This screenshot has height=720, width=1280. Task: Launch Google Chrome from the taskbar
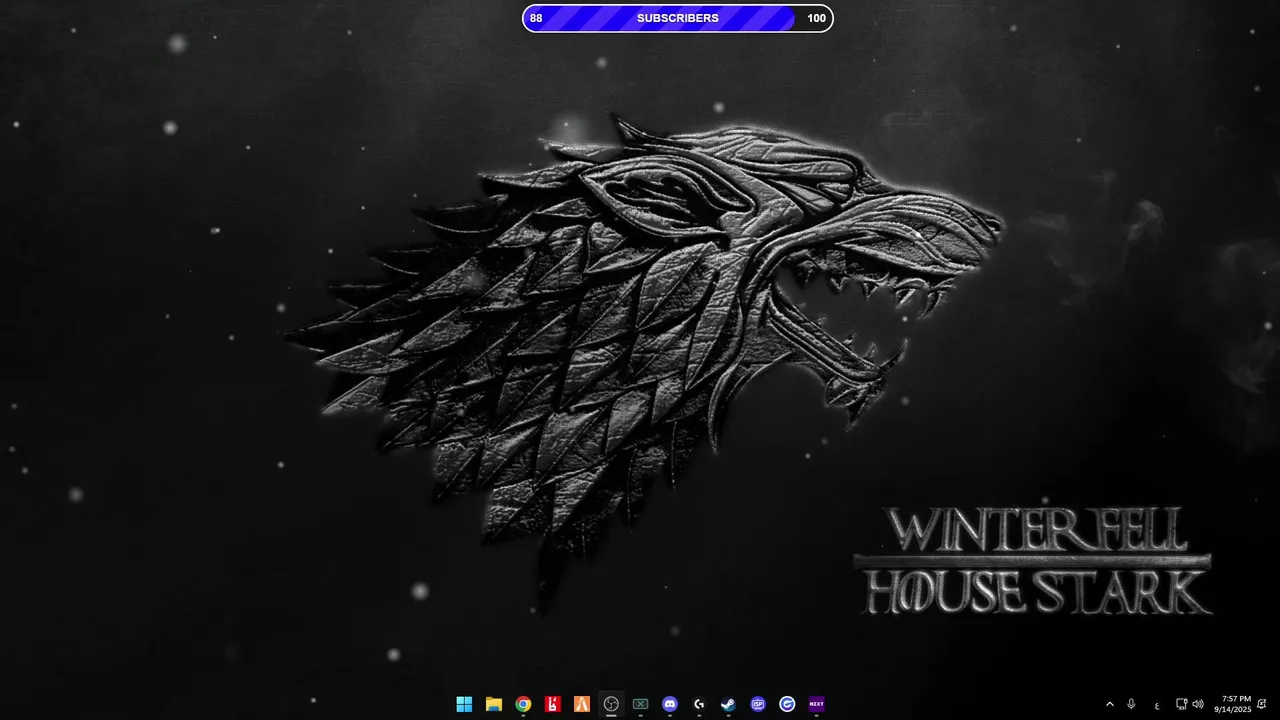(523, 704)
